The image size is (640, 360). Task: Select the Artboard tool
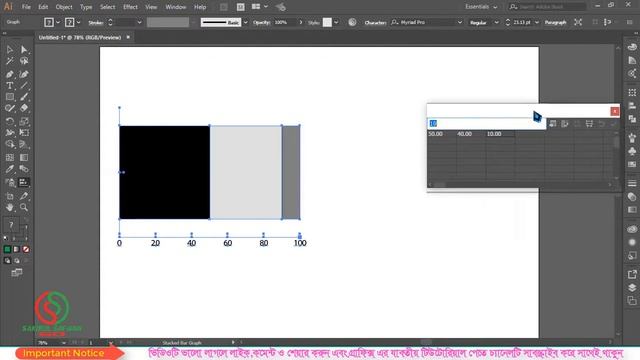[10, 196]
